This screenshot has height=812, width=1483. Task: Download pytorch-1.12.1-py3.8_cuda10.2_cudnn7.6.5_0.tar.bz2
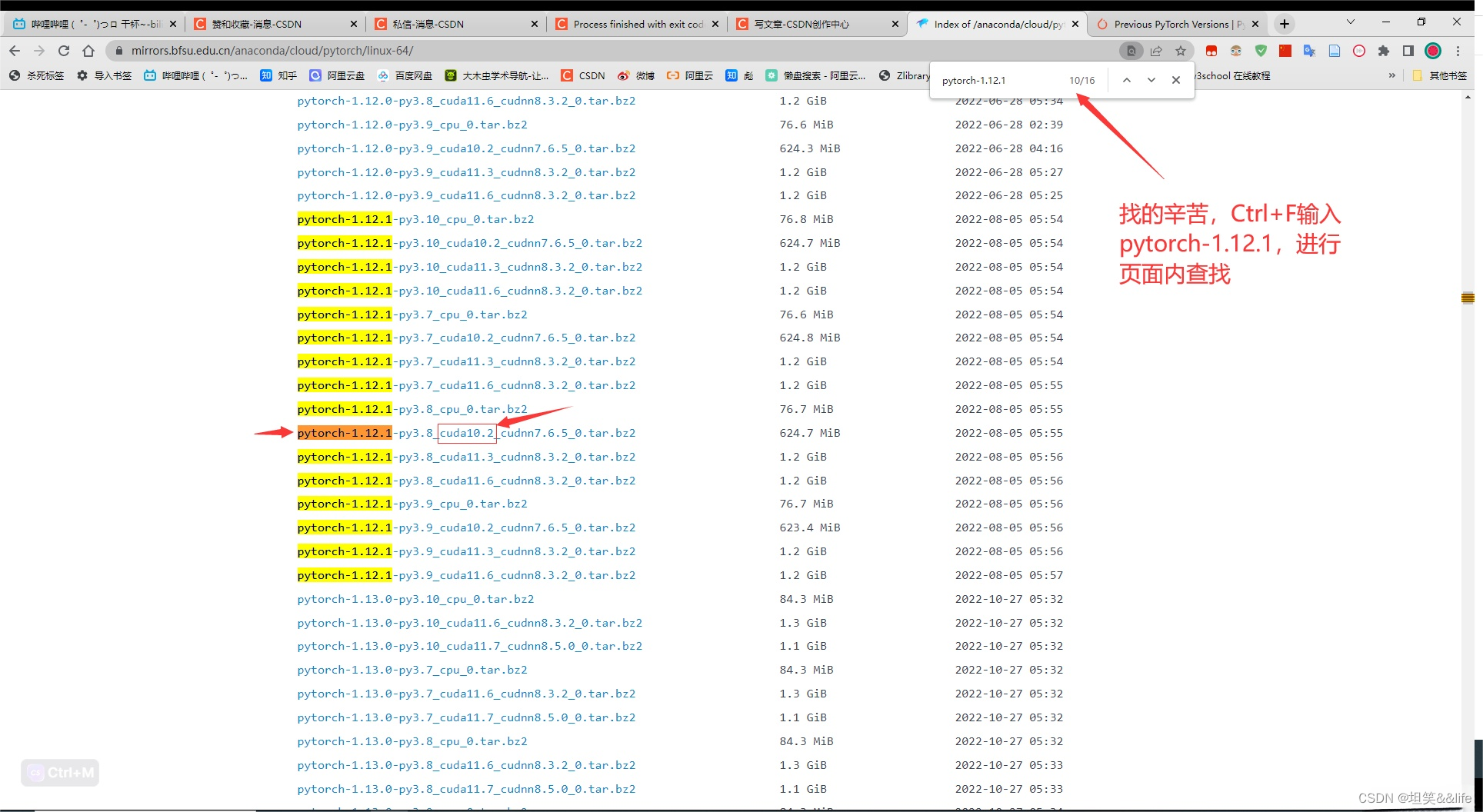click(x=466, y=433)
